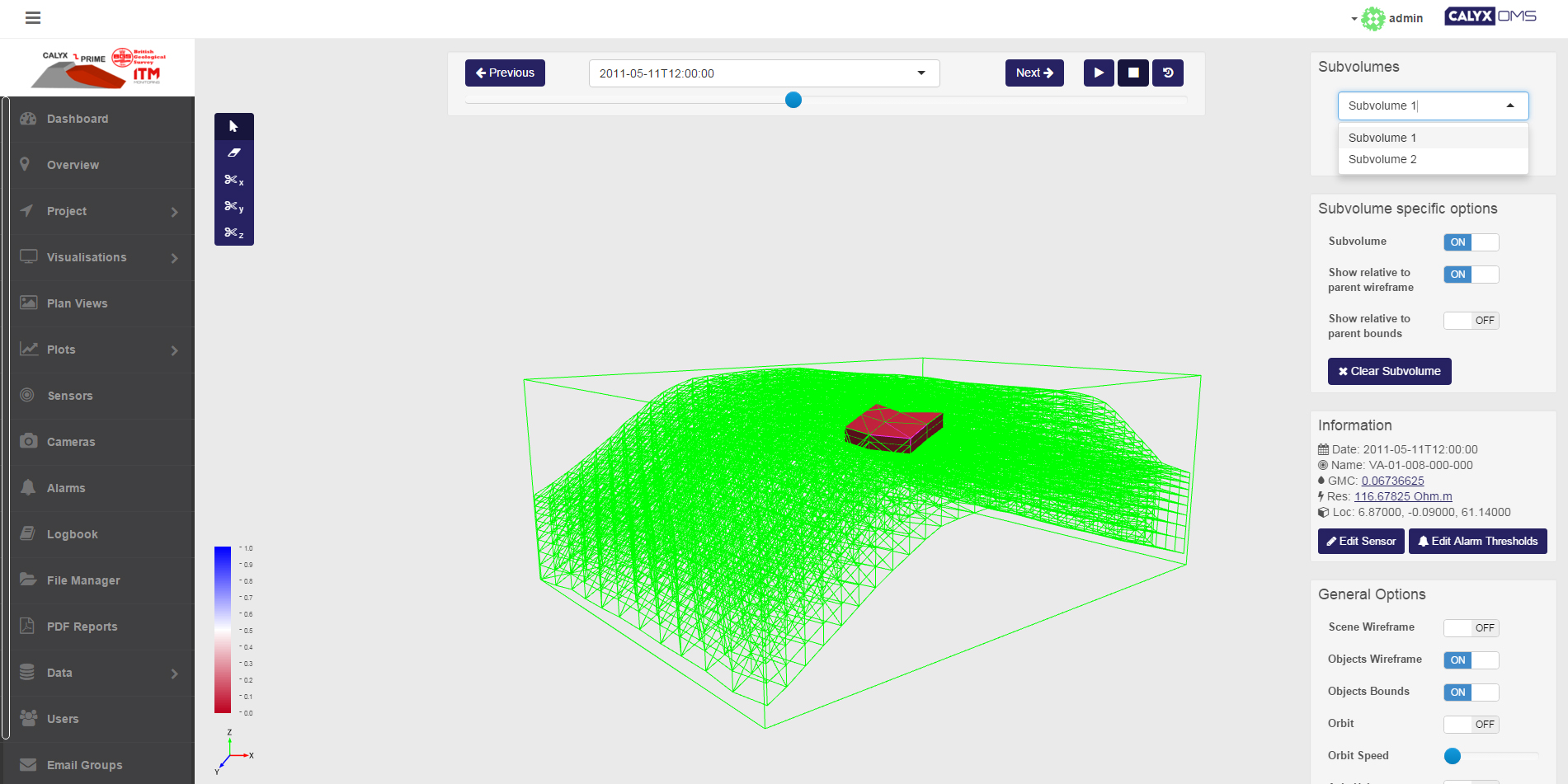Turn off Objects Wireframe toggle
The width and height of the screenshot is (1568, 784).
[x=1470, y=660]
